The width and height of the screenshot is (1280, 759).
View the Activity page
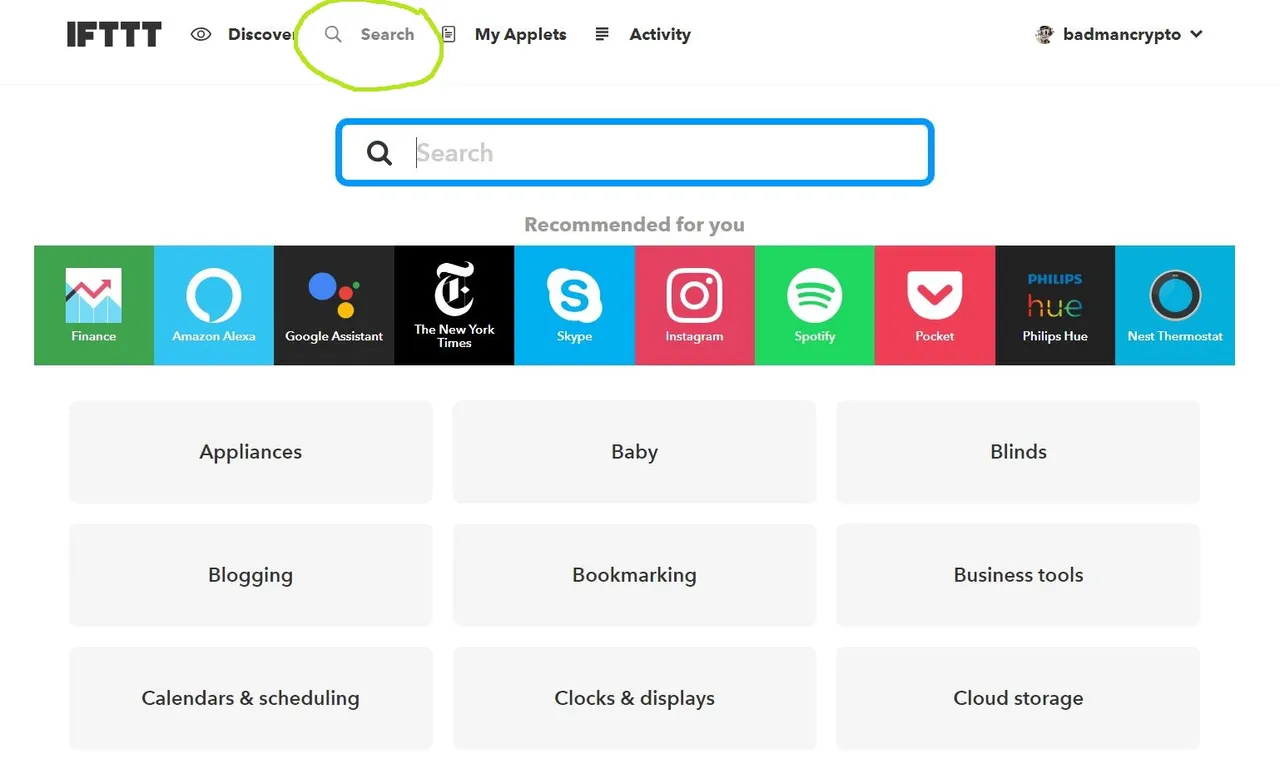(660, 34)
